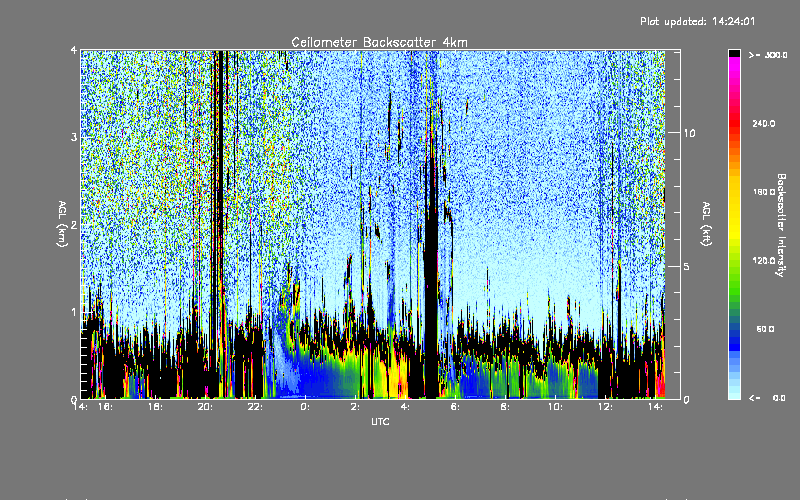
Task: Select the 'UTC' x-axis label
Action: (x=380, y=421)
